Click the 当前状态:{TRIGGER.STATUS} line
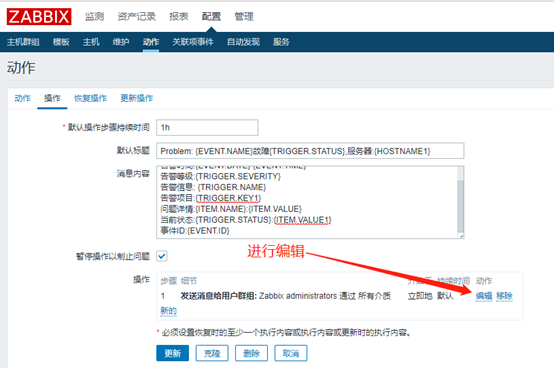Viewport: 554px width, 368px height. pos(246,220)
